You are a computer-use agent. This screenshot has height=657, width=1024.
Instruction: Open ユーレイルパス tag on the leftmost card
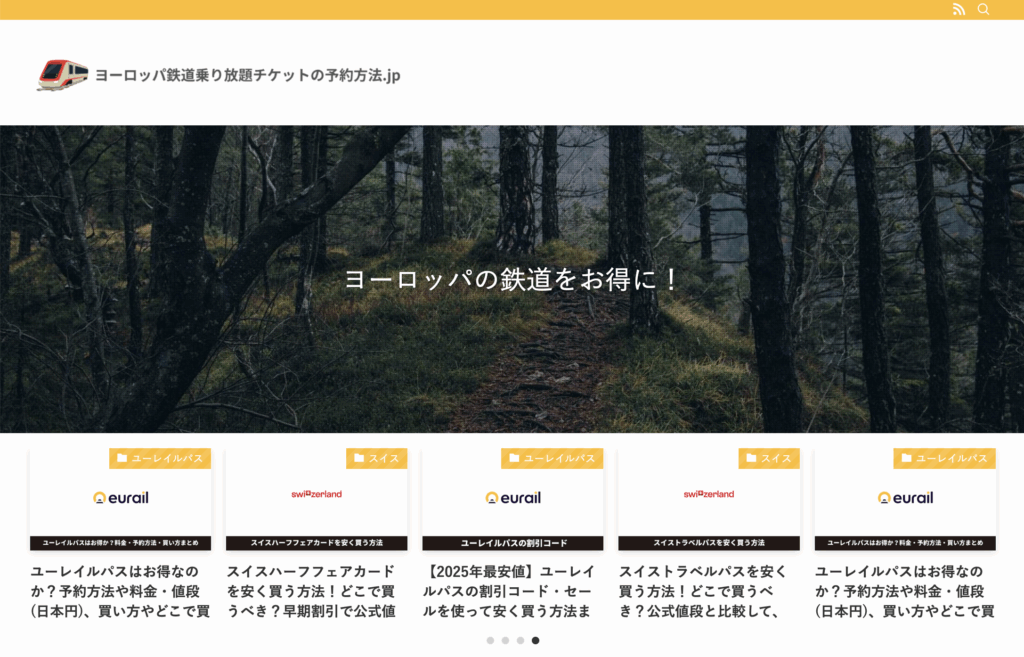tap(160, 458)
